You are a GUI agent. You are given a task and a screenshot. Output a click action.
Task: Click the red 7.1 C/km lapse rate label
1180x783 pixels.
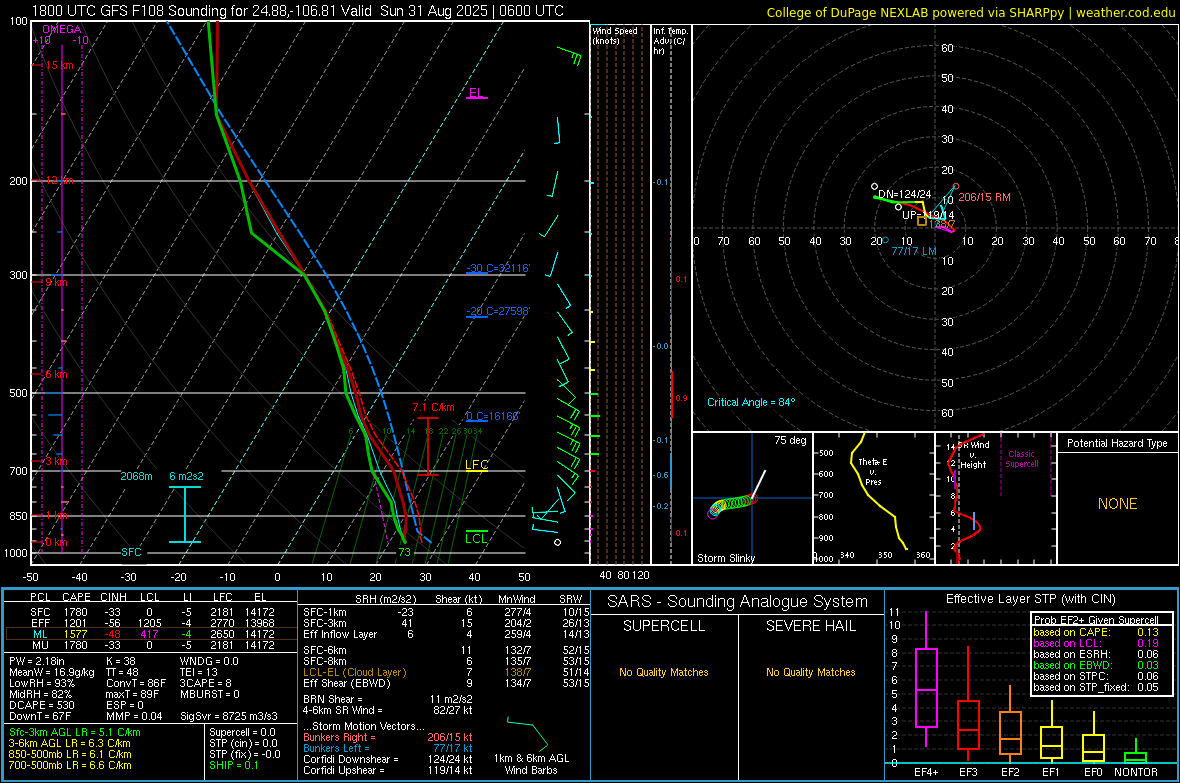click(433, 407)
